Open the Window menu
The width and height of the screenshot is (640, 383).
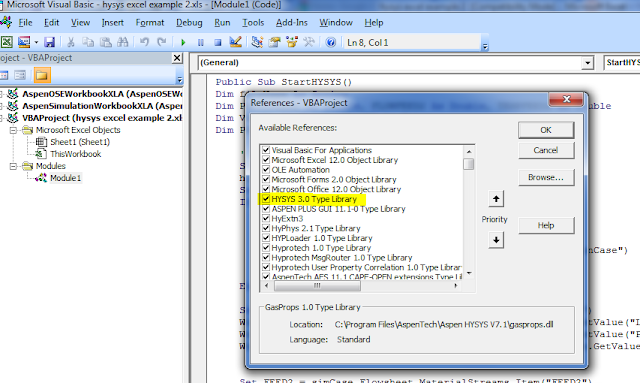(x=336, y=22)
